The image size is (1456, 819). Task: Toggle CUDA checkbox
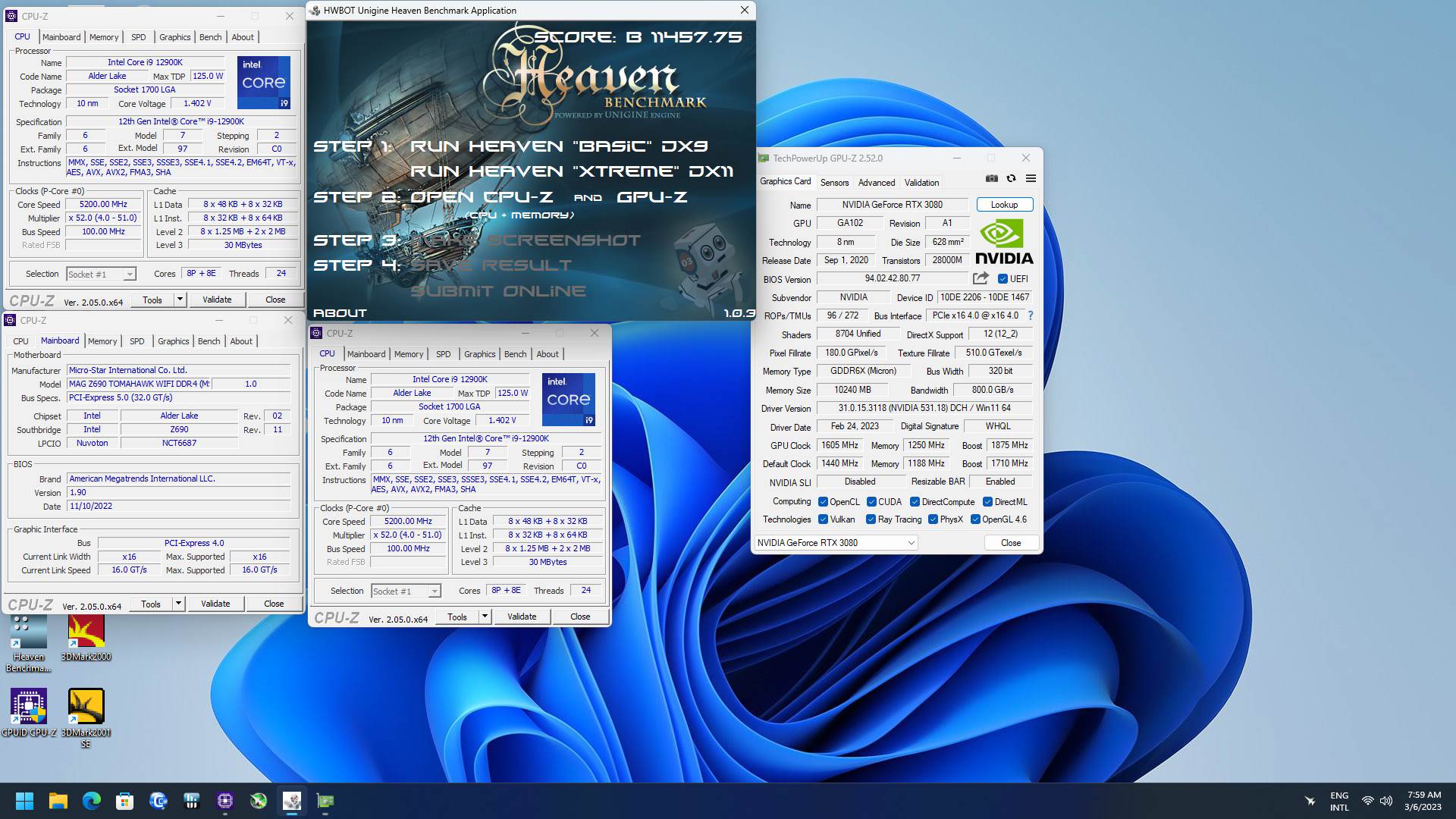(871, 502)
